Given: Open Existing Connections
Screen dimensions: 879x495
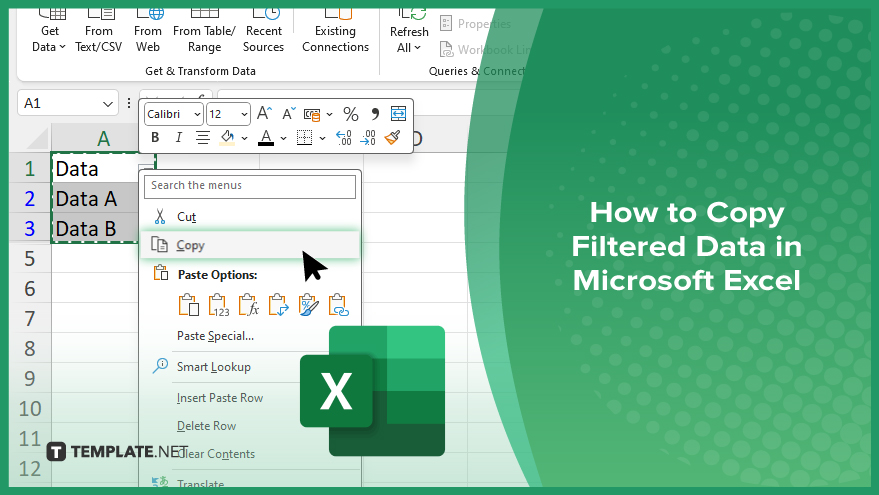Looking at the screenshot, I should (335, 31).
